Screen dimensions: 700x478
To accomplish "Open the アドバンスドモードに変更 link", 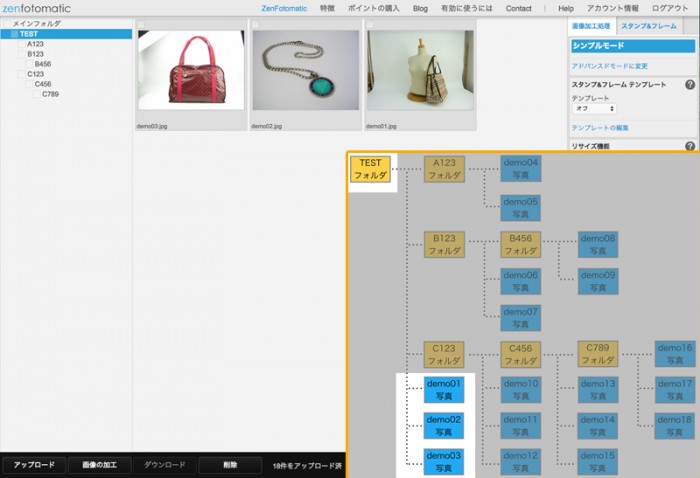I will pyautogui.click(x=609, y=66).
